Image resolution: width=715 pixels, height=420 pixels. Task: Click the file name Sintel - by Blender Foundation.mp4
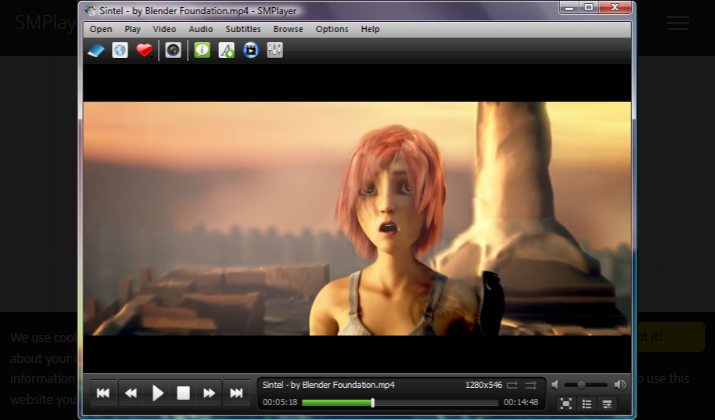pyautogui.click(x=328, y=385)
